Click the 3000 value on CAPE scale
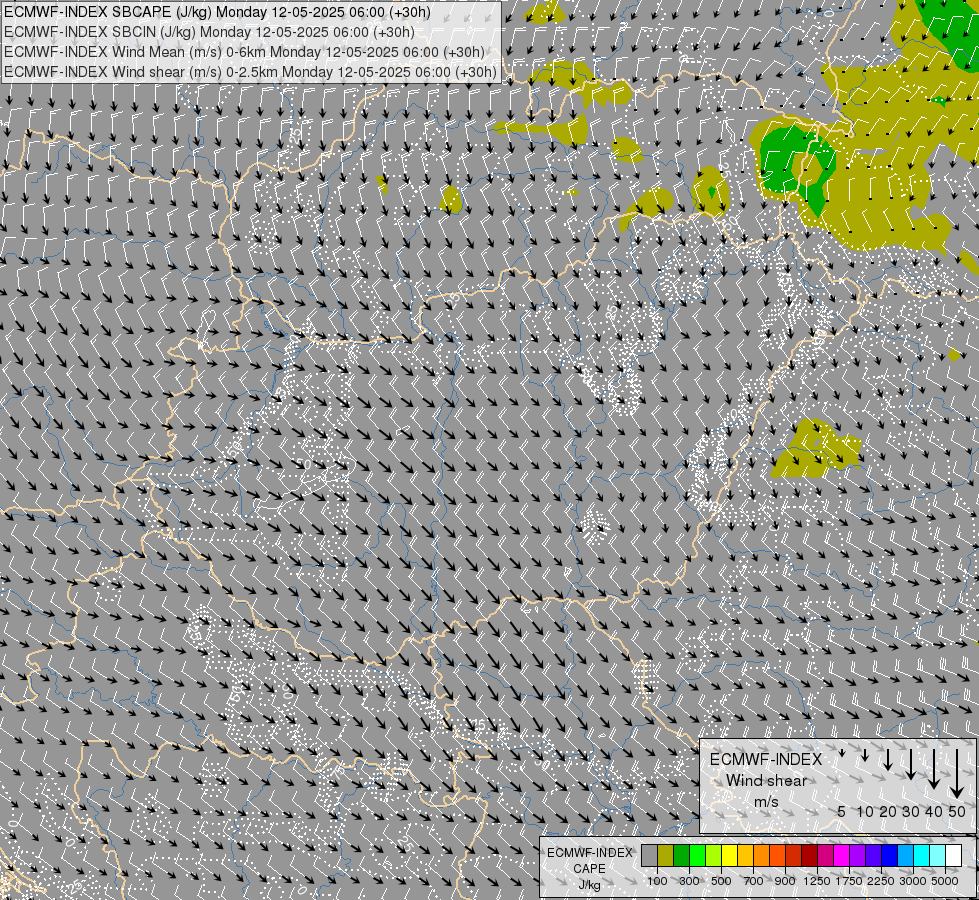Viewport: 979px width, 900px height. (913, 881)
